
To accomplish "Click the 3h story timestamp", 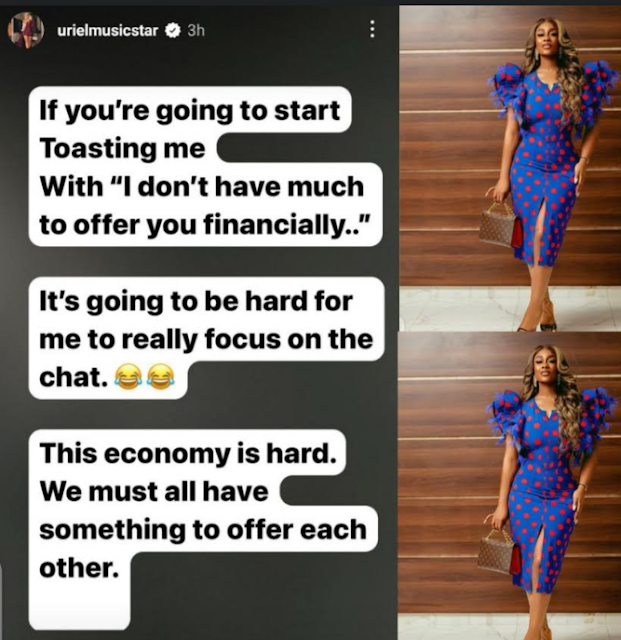I will coord(196,31).
